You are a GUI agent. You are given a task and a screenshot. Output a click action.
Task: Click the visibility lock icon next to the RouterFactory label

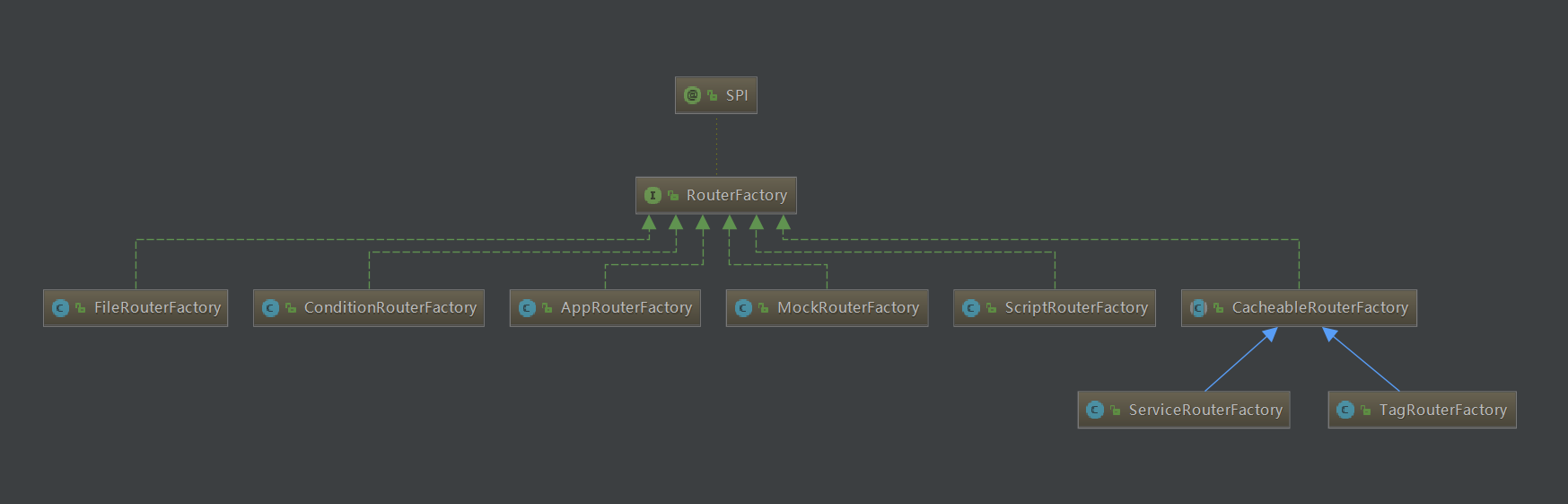tap(672, 195)
